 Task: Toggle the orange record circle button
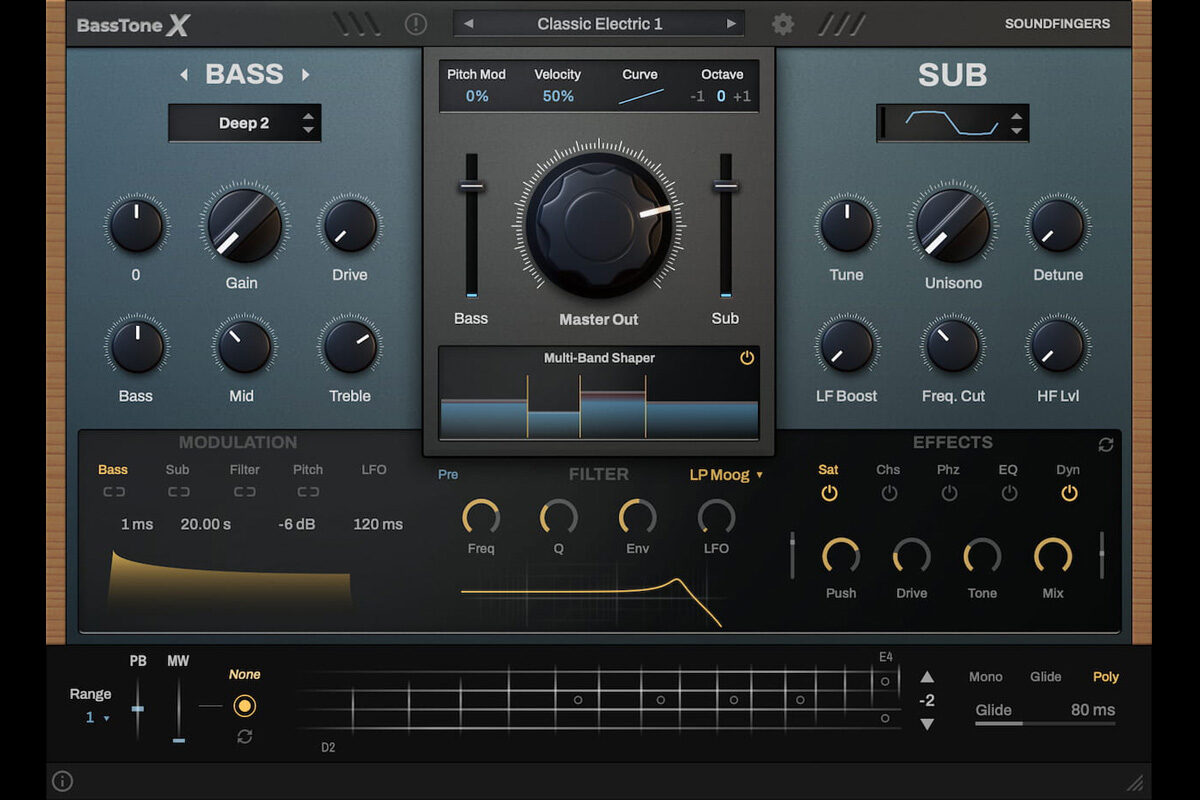(x=244, y=706)
